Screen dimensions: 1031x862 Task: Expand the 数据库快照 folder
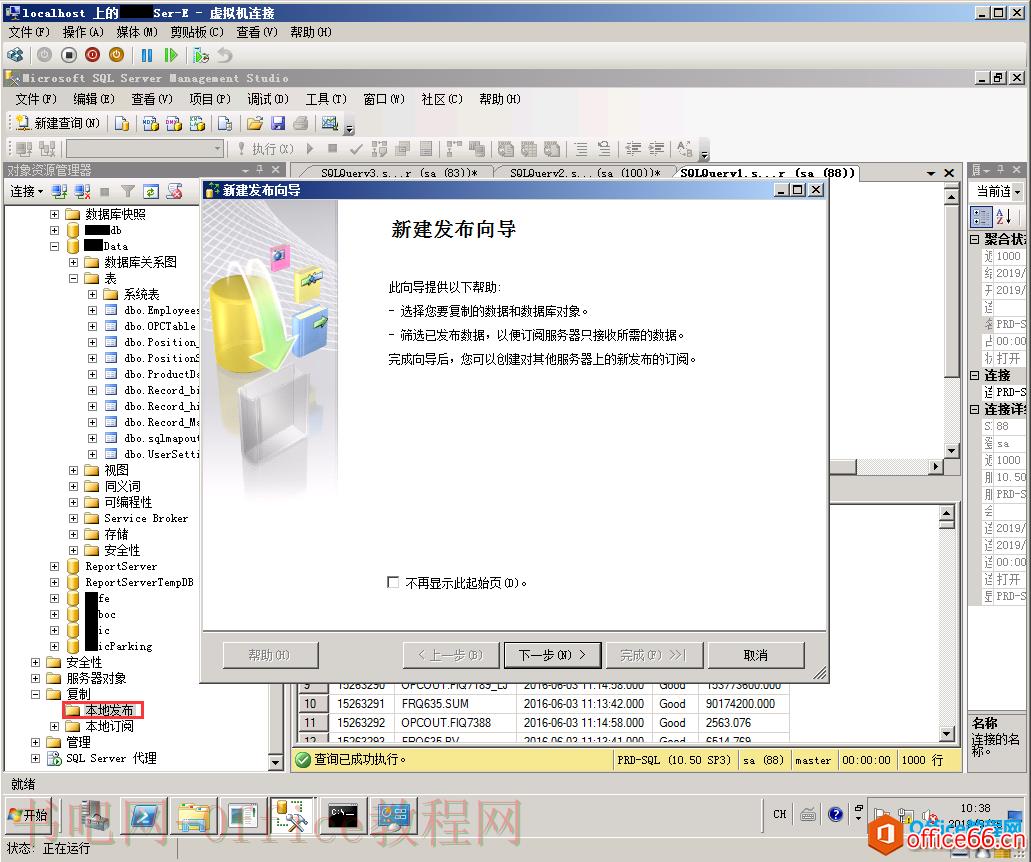(x=55, y=214)
